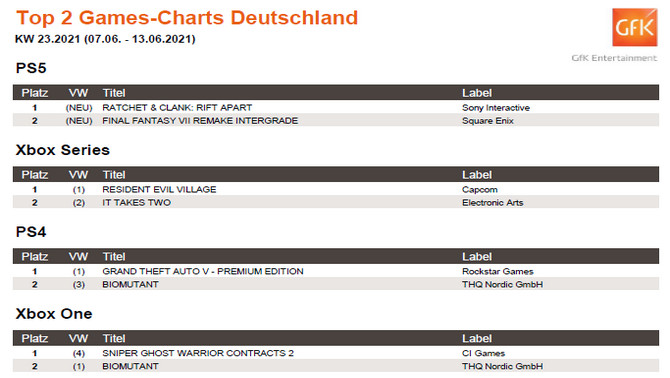Select the PS5 section heading
This screenshot has width=670, height=378.
(31, 68)
